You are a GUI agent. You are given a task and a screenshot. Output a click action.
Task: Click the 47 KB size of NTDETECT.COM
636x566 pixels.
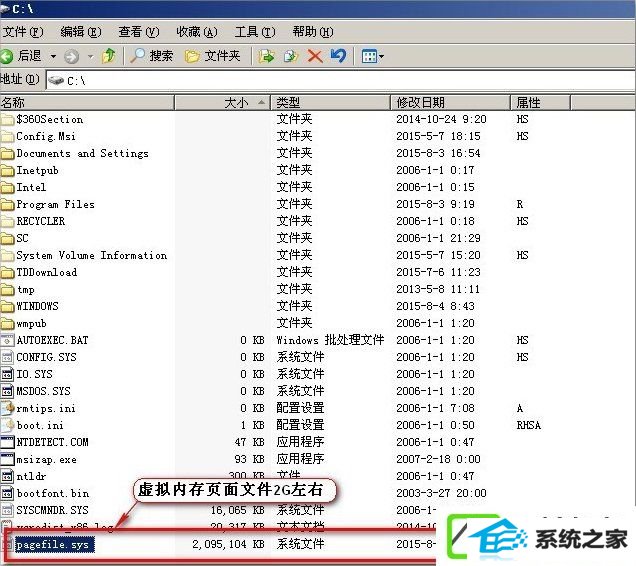[249, 442]
